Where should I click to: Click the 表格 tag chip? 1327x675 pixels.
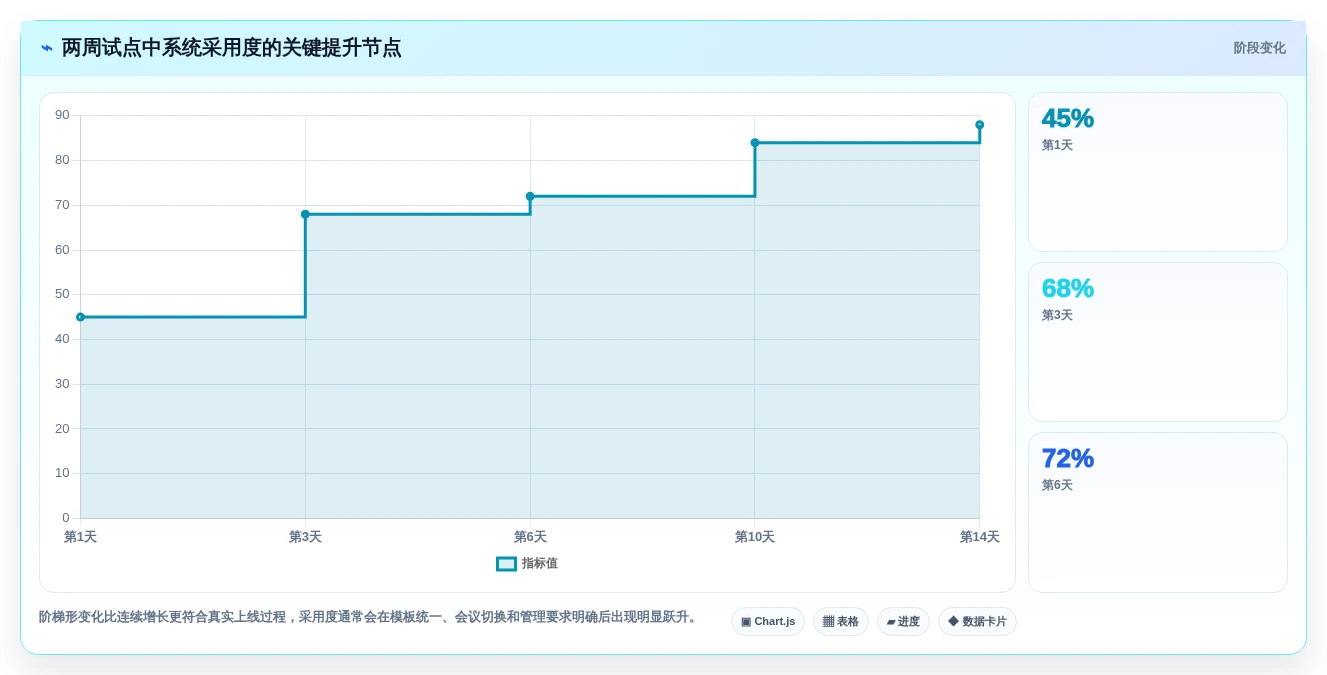pyautogui.click(x=841, y=622)
